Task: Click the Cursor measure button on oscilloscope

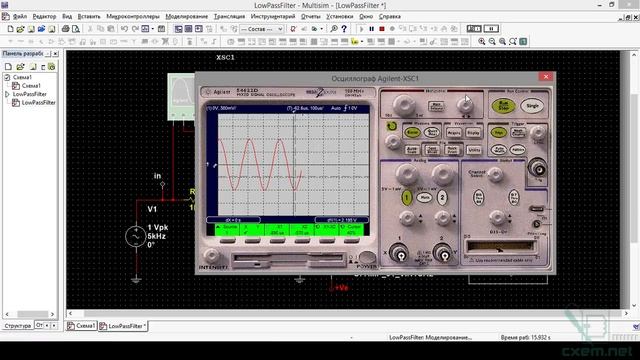Action: pos(412,132)
